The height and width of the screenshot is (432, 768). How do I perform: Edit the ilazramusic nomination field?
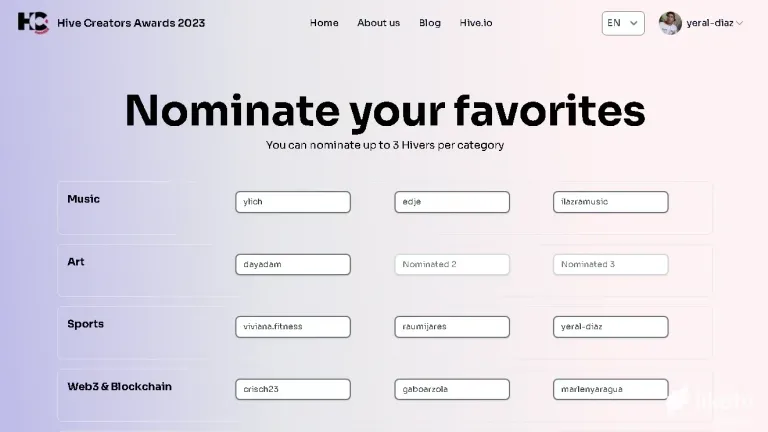click(x=611, y=202)
